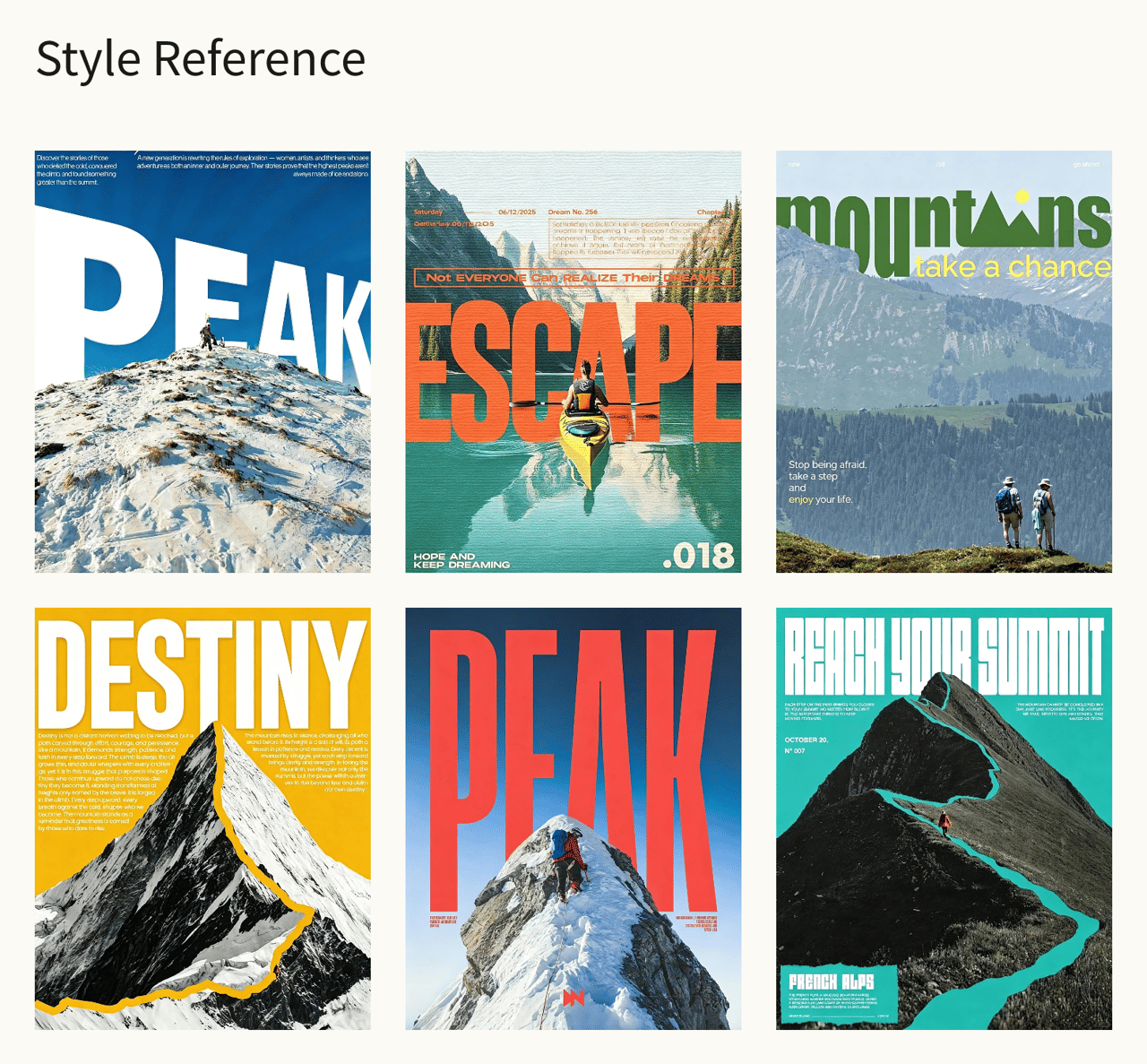
Task: Click the yellow sun dot above mountains title
Action: click(1021, 196)
